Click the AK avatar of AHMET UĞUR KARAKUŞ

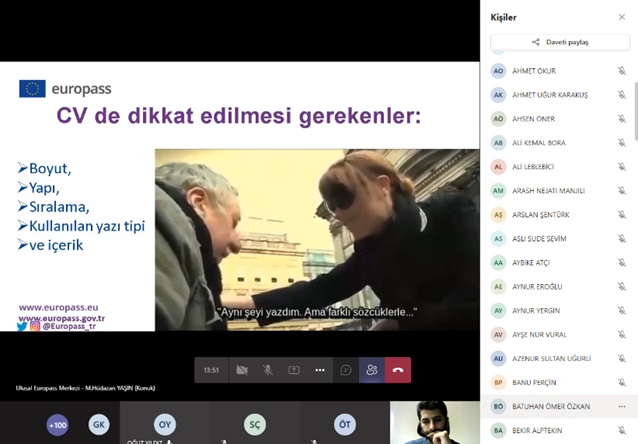tap(498, 95)
